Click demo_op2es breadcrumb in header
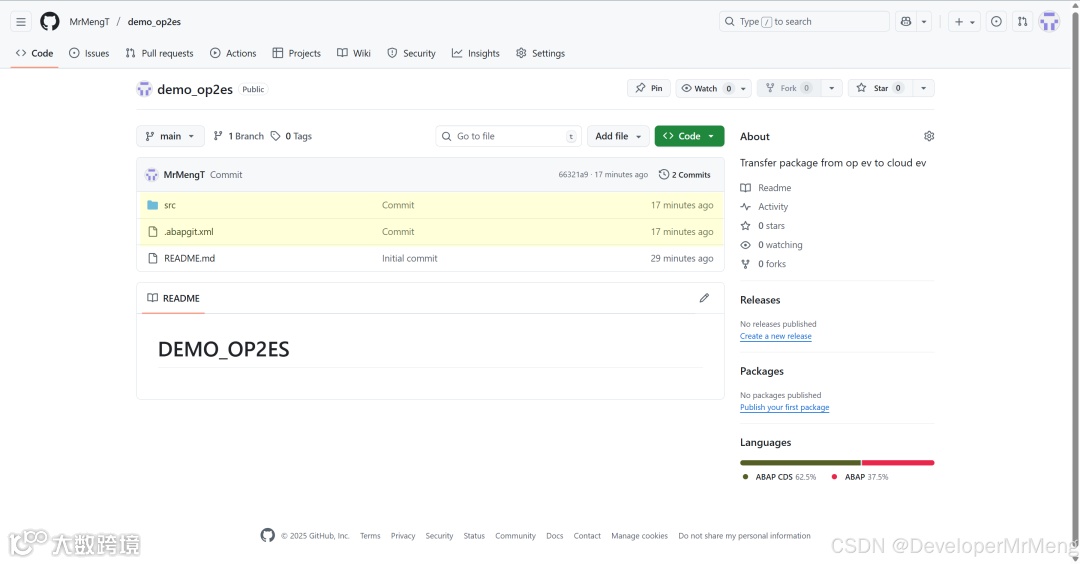The width and height of the screenshot is (1080, 564). (154, 22)
